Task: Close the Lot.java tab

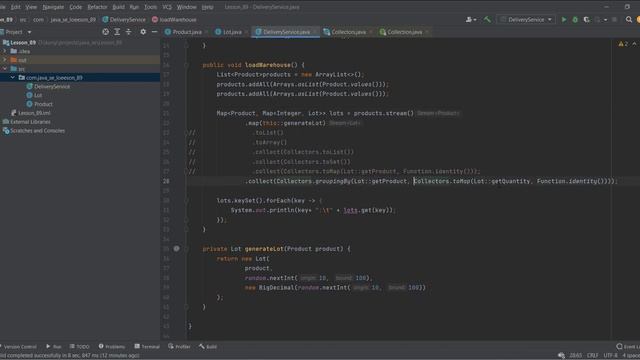Action: (247, 32)
